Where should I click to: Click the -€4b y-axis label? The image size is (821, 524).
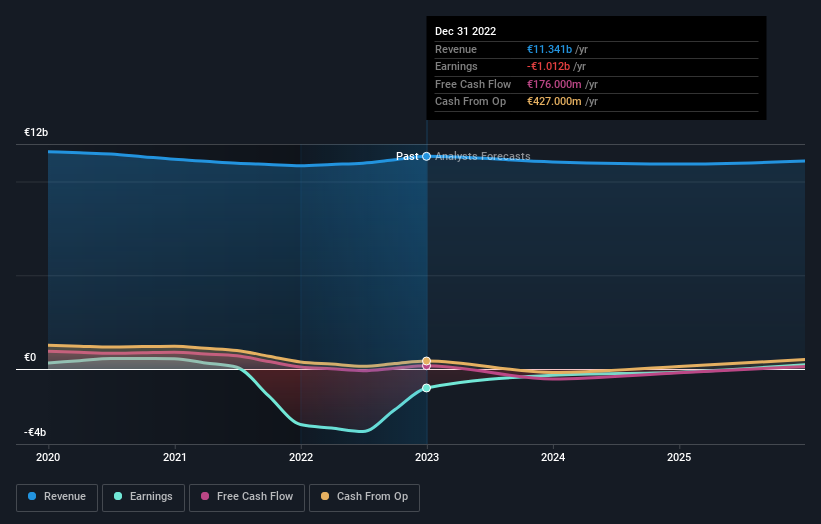35,432
